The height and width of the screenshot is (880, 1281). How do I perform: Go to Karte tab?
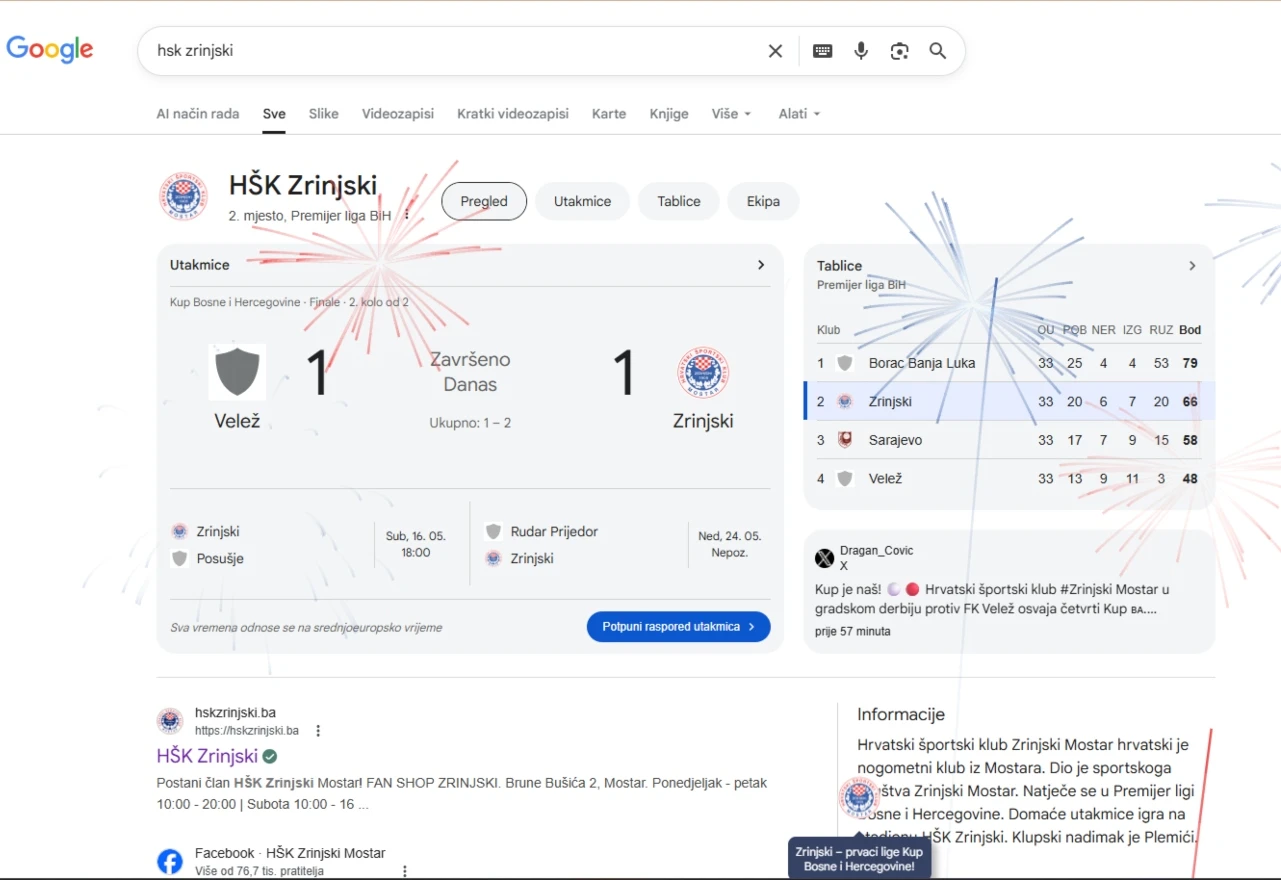tap(609, 114)
